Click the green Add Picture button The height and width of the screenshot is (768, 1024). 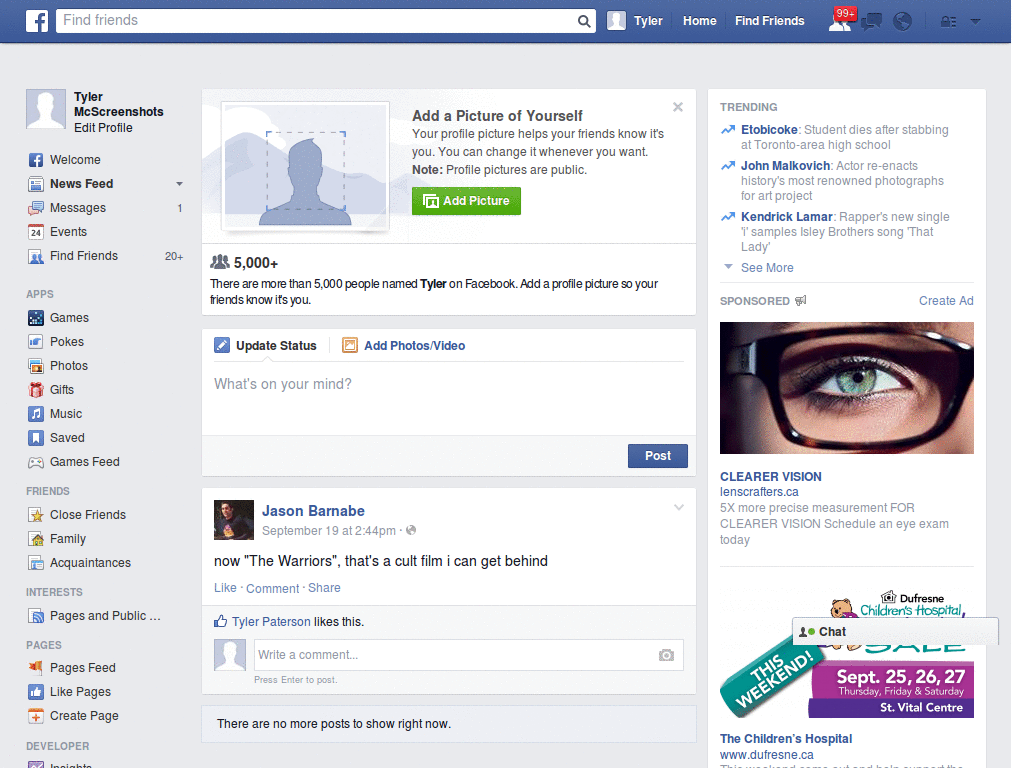tap(466, 201)
